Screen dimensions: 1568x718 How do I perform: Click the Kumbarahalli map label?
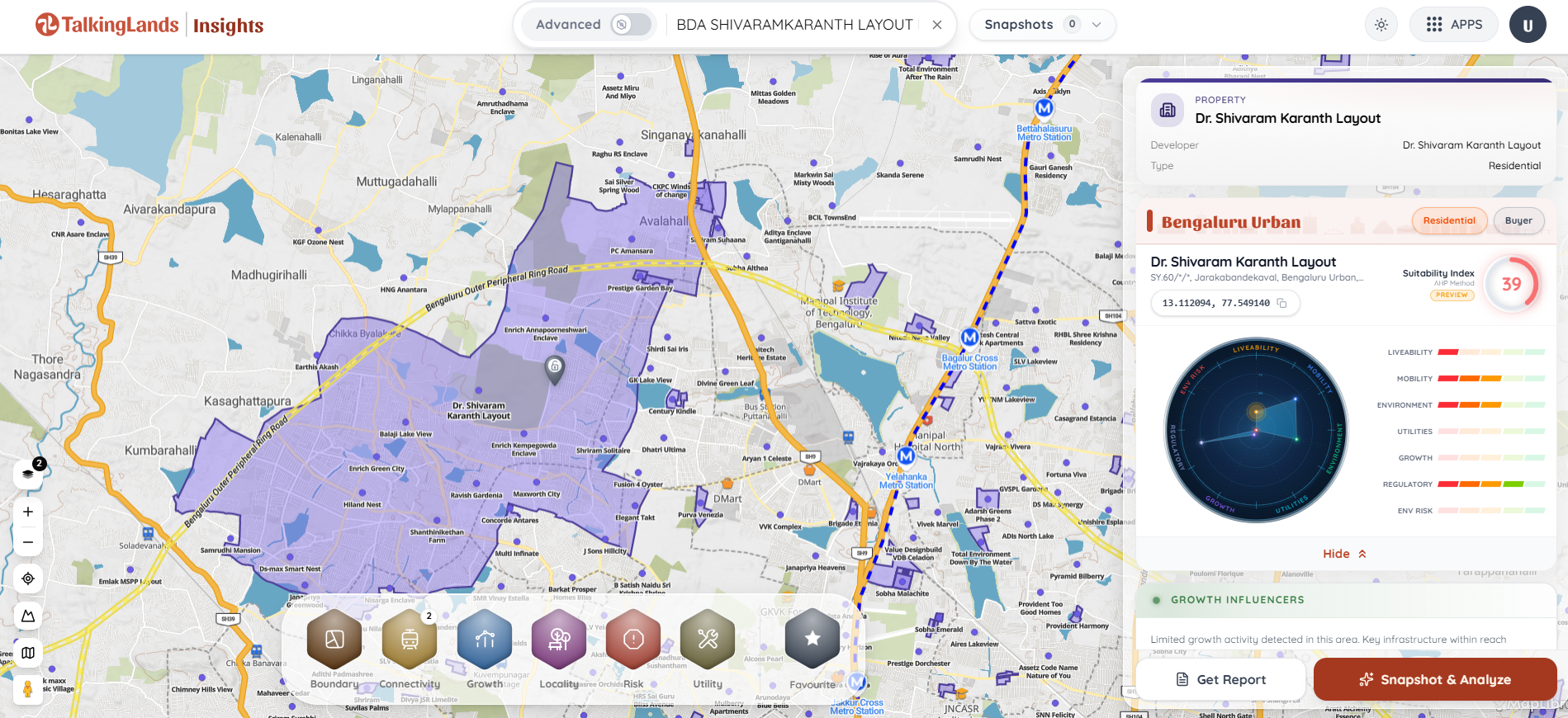[x=161, y=451]
